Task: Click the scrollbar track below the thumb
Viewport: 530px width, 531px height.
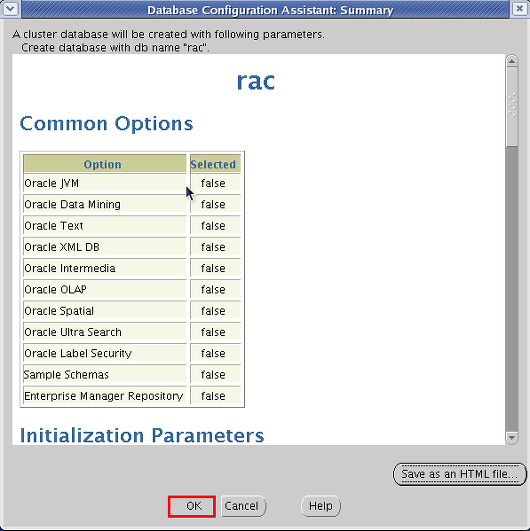Action: pos(512,289)
